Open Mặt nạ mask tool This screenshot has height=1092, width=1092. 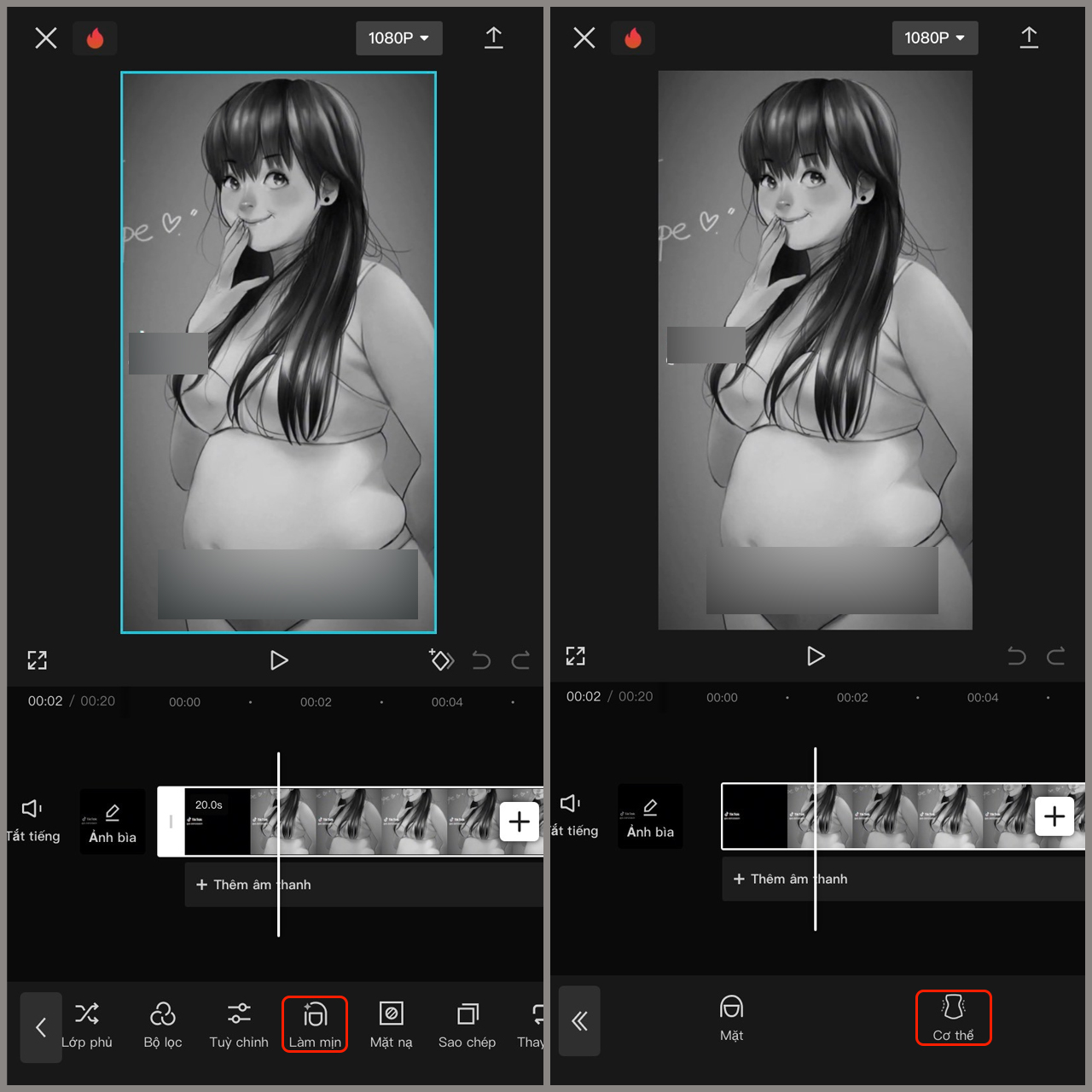391,1025
